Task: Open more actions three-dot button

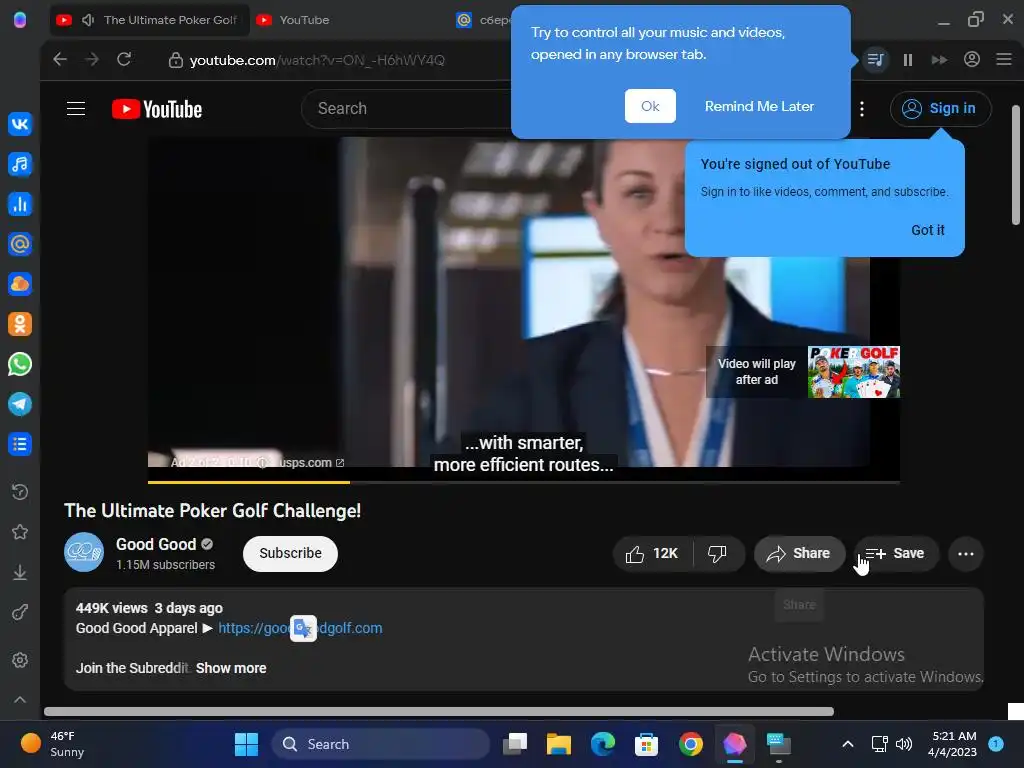Action: (x=965, y=554)
